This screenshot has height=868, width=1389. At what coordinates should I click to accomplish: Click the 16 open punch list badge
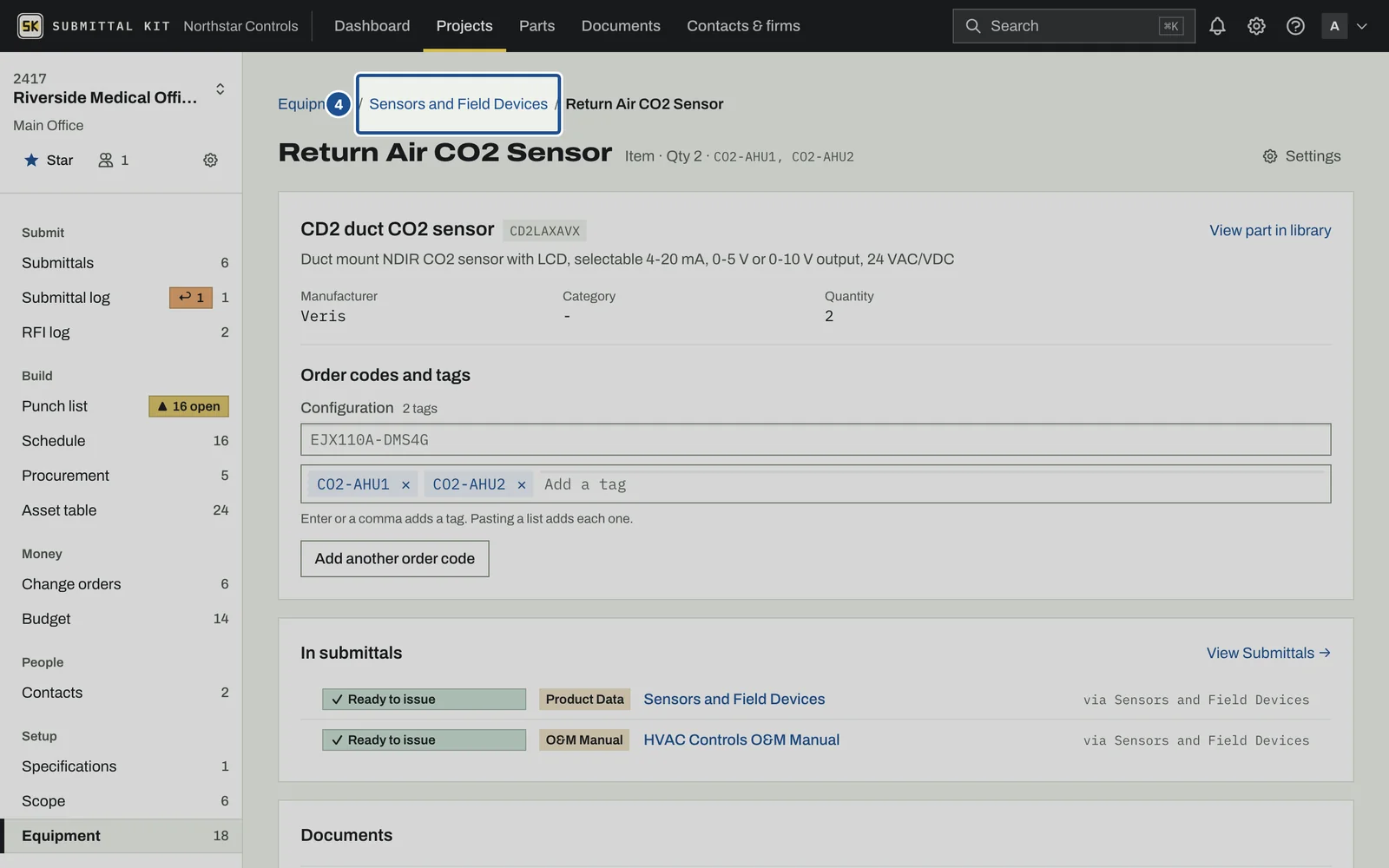click(189, 406)
